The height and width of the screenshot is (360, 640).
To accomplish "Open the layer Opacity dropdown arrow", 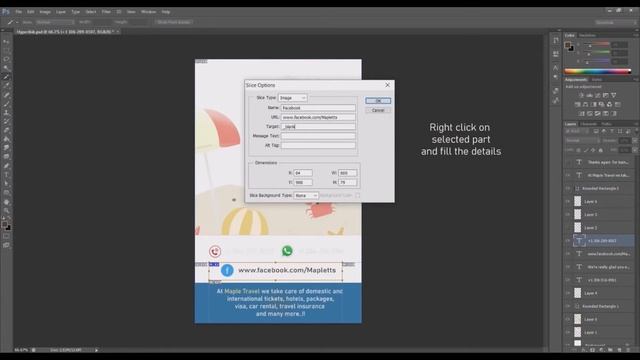I will click(x=635, y=140).
